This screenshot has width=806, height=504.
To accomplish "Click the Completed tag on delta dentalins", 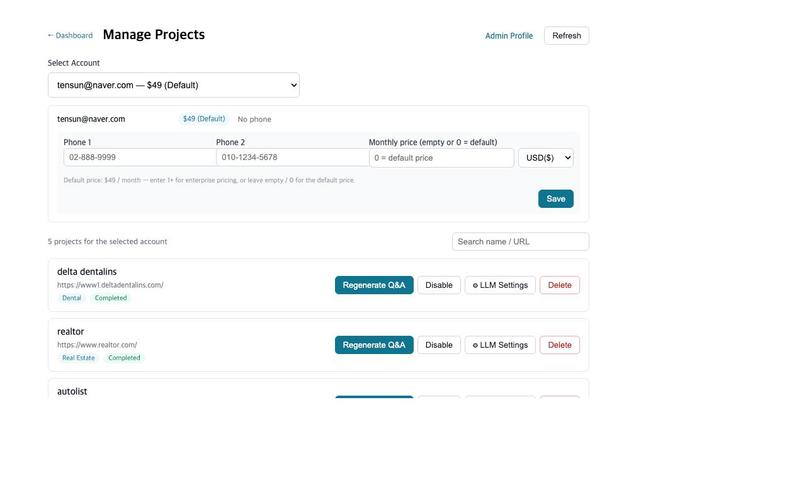I will coord(111,298).
